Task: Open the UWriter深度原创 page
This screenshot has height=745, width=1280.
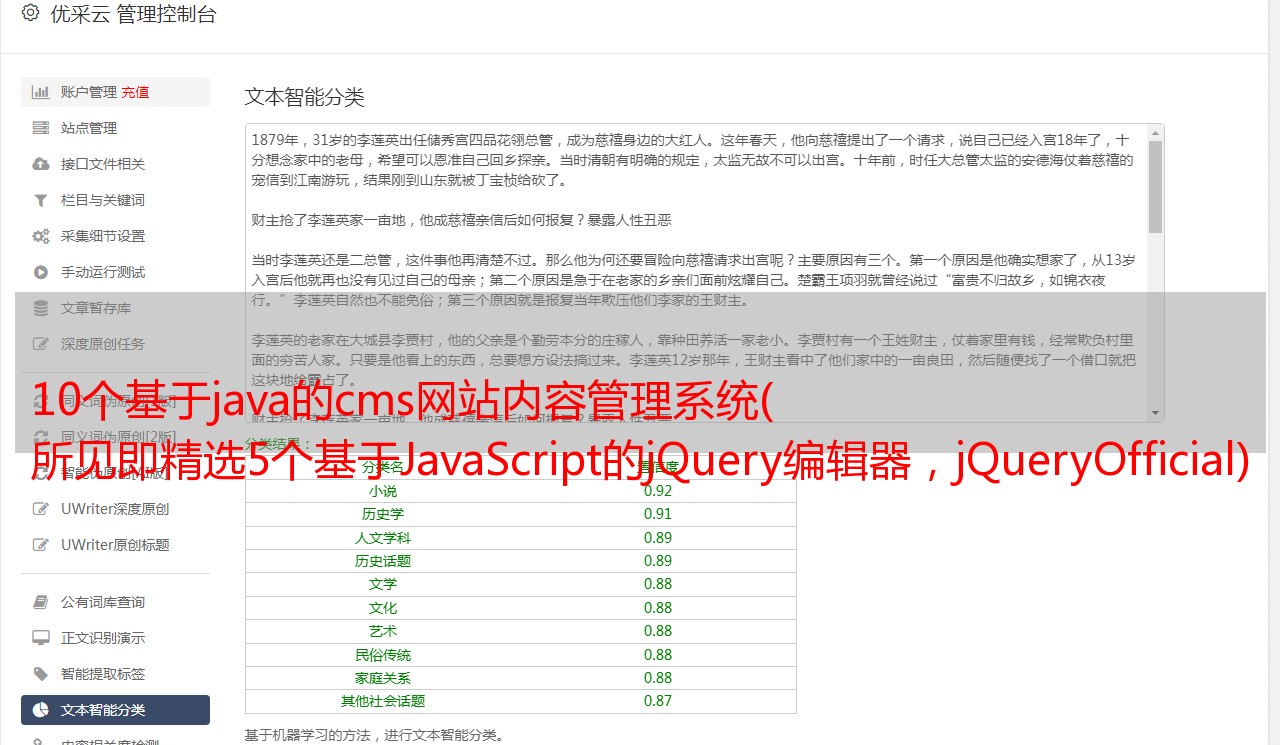Action: point(115,509)
